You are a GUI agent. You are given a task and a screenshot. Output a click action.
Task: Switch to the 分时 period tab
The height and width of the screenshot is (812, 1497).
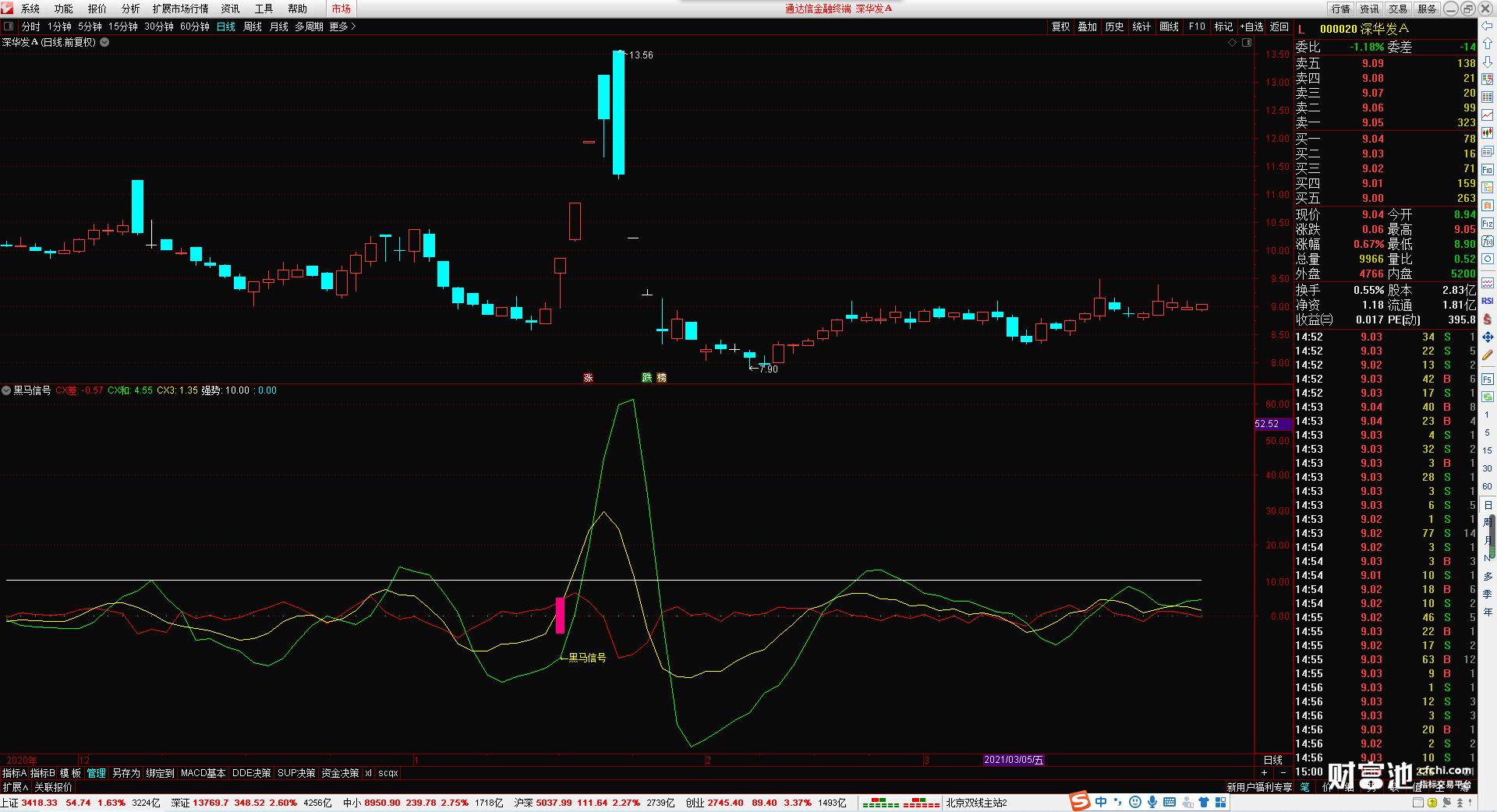coord(31,26)
